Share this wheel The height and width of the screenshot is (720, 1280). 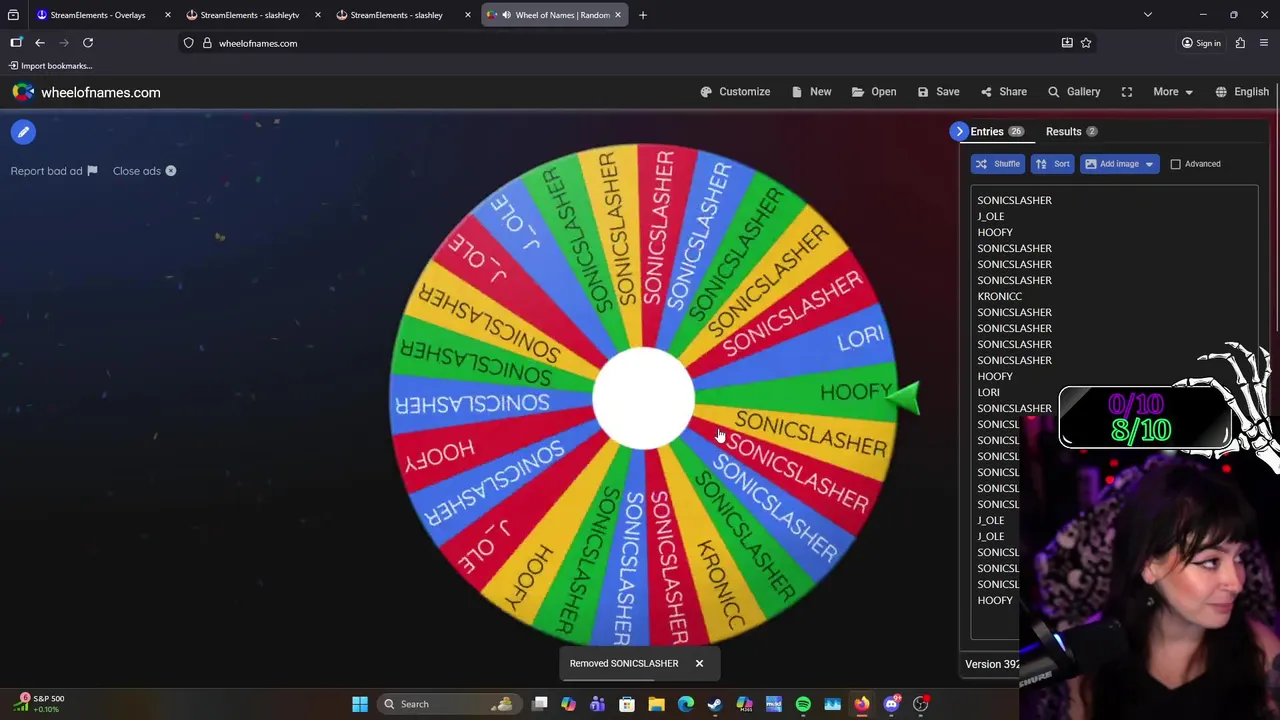point(1004,92)
